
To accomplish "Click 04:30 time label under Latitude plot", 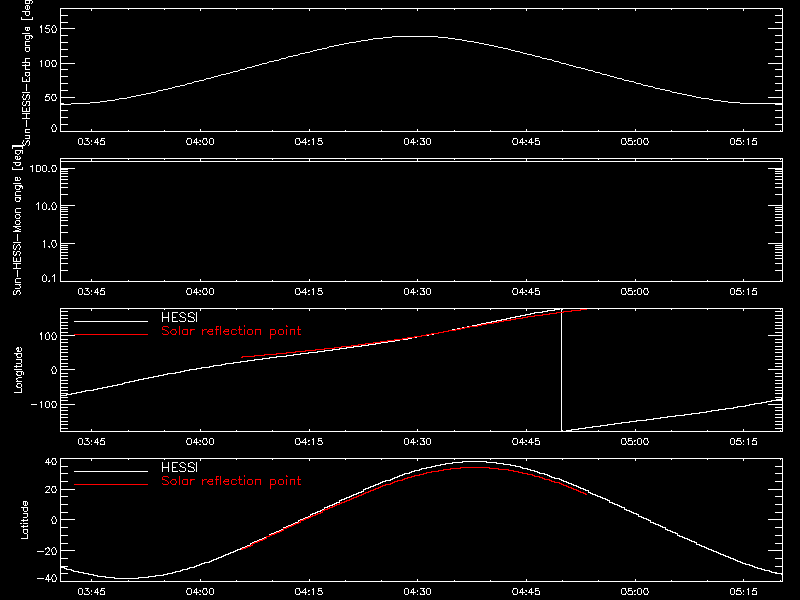I will tap(417, 592).
